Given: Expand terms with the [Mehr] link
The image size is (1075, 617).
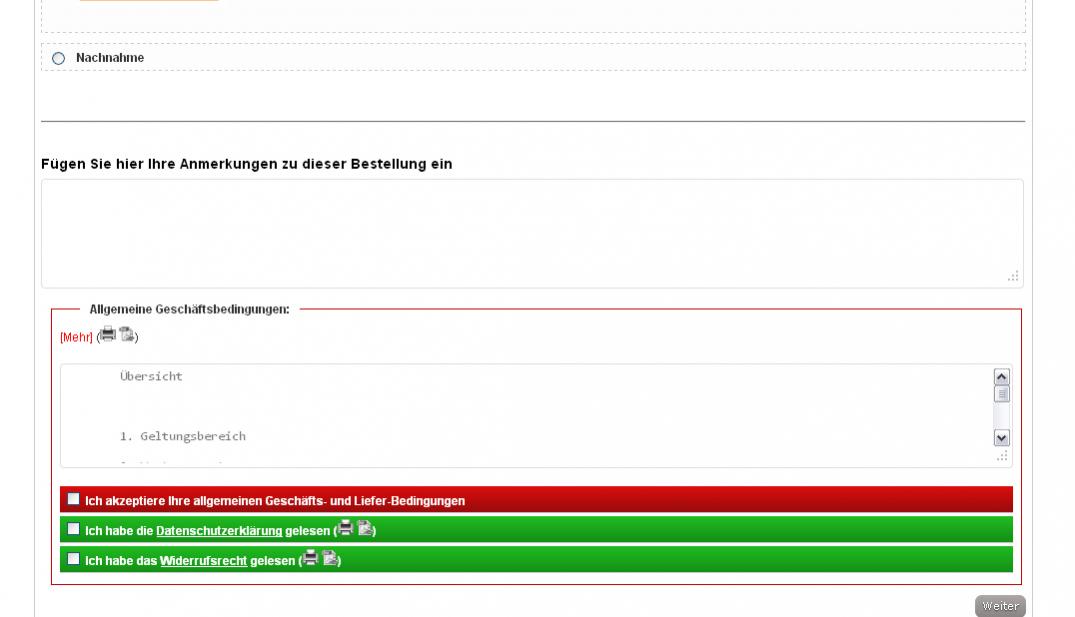Looking at the screenshot, I should point(76,338).
